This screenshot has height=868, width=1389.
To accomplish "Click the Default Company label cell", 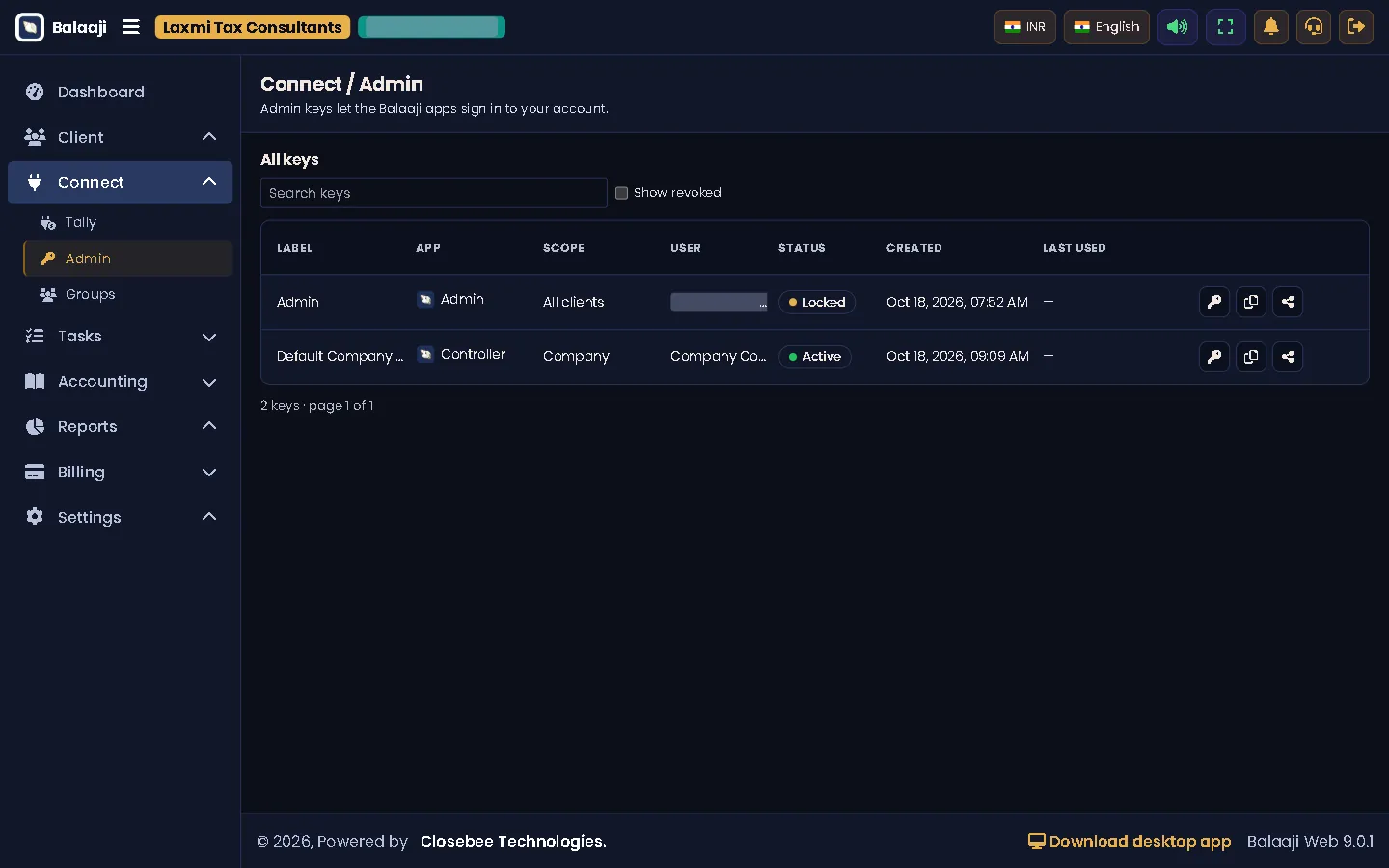I will 340,356.
